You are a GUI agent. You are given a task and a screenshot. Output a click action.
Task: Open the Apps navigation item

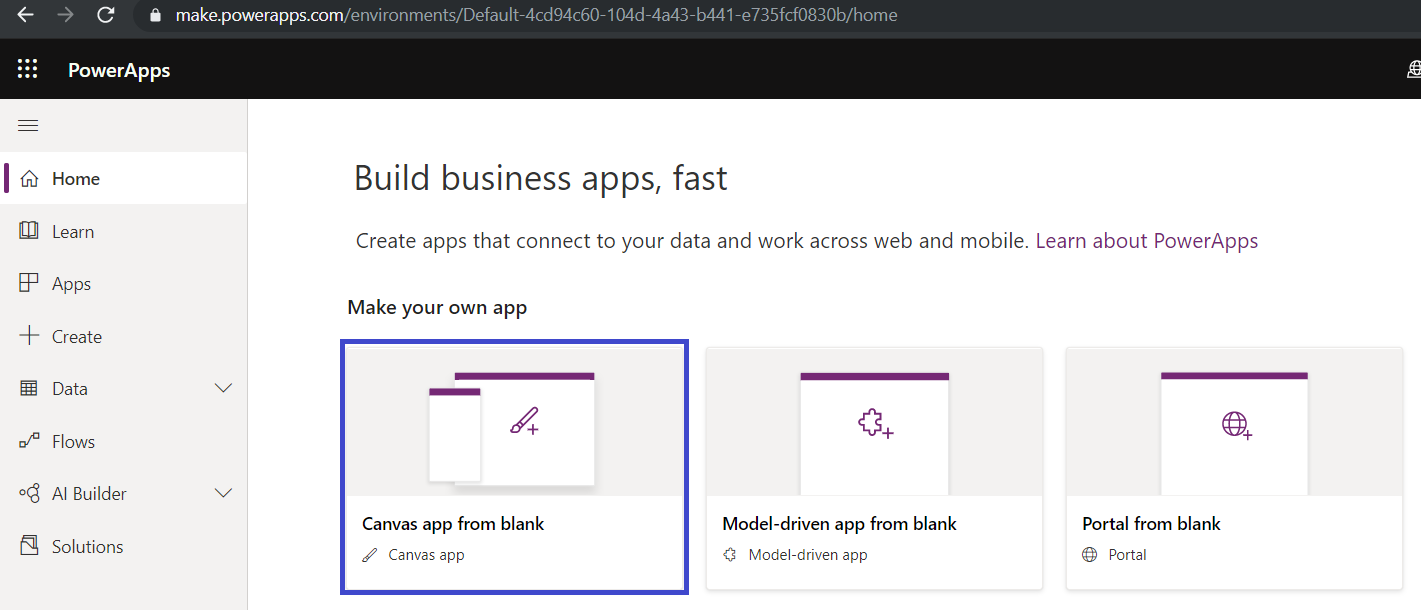point(124,284)
